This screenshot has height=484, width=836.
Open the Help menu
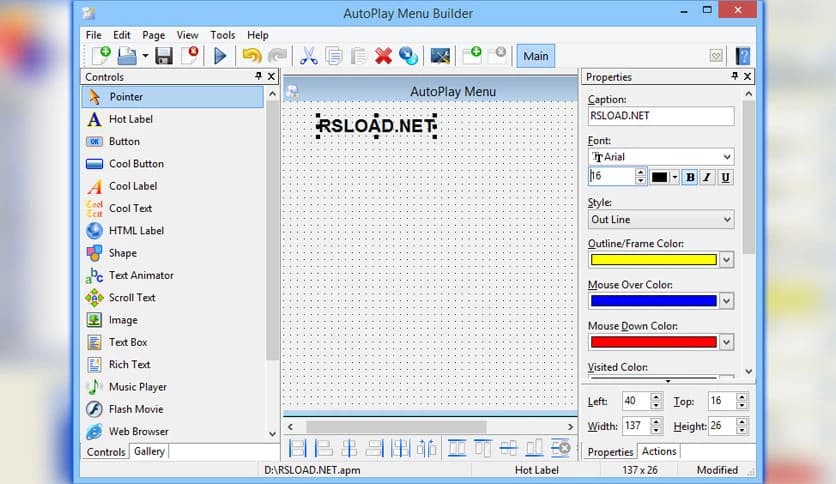tap(258, 35)
